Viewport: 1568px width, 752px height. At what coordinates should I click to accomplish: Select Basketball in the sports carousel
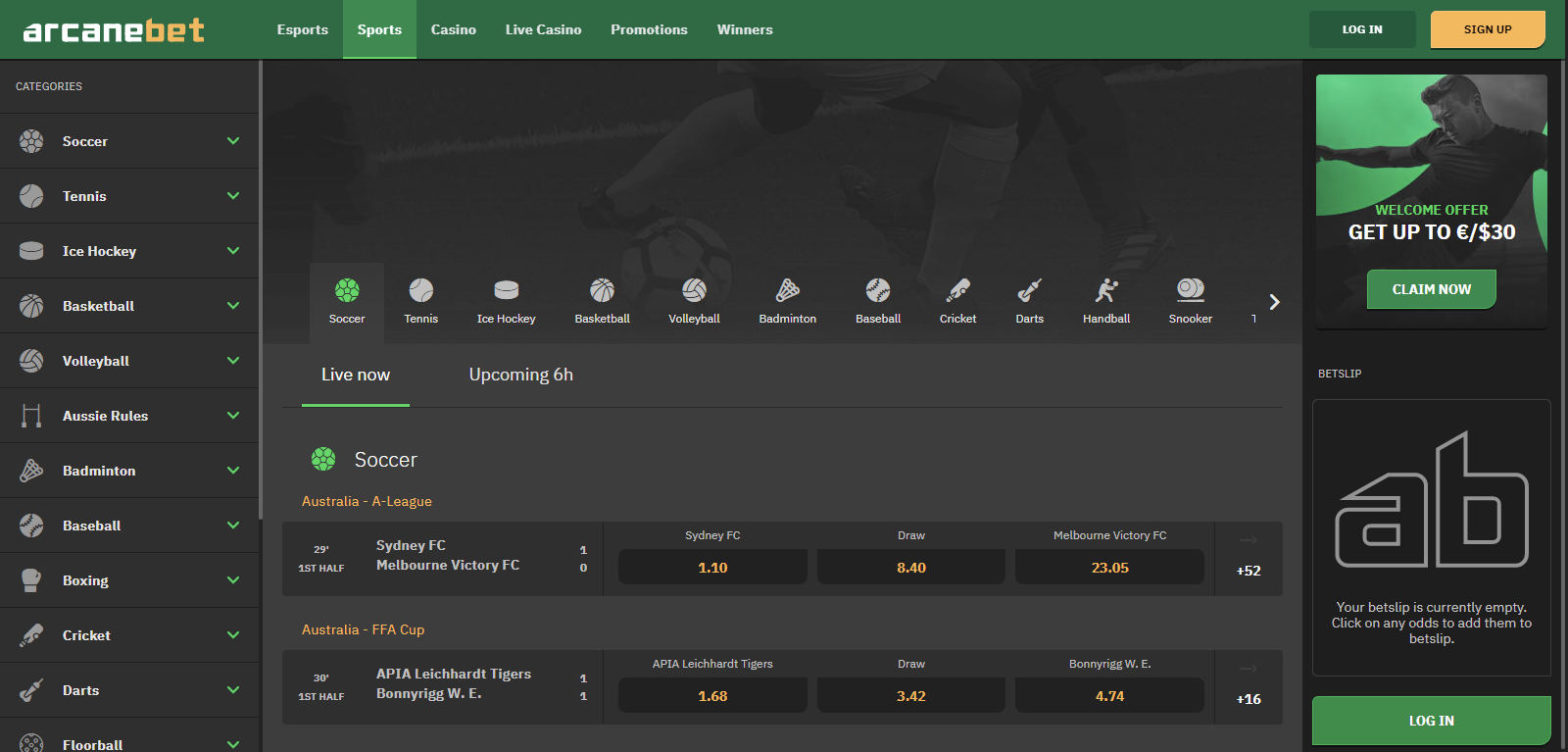[x=603, y=302]
